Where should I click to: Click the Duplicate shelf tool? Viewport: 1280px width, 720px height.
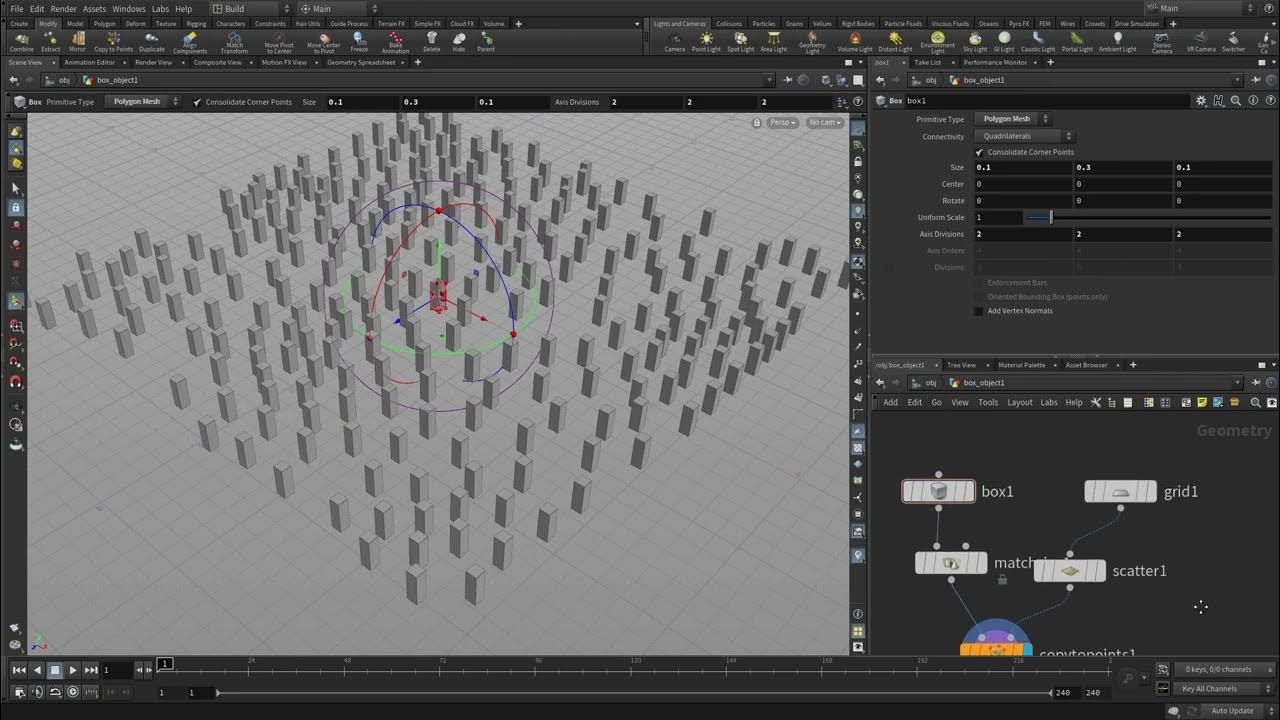tap(152, 41)
